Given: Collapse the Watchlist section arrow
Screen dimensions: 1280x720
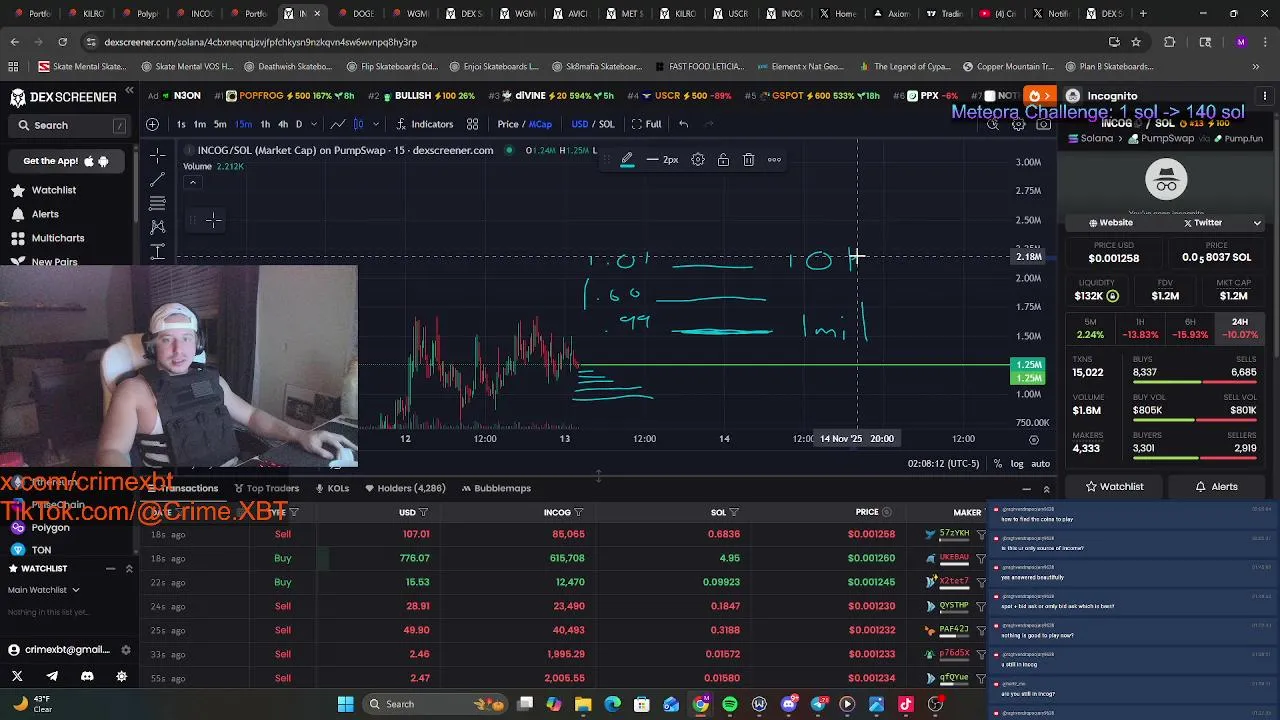Looking at the screenshot, I should coord(129,568).
